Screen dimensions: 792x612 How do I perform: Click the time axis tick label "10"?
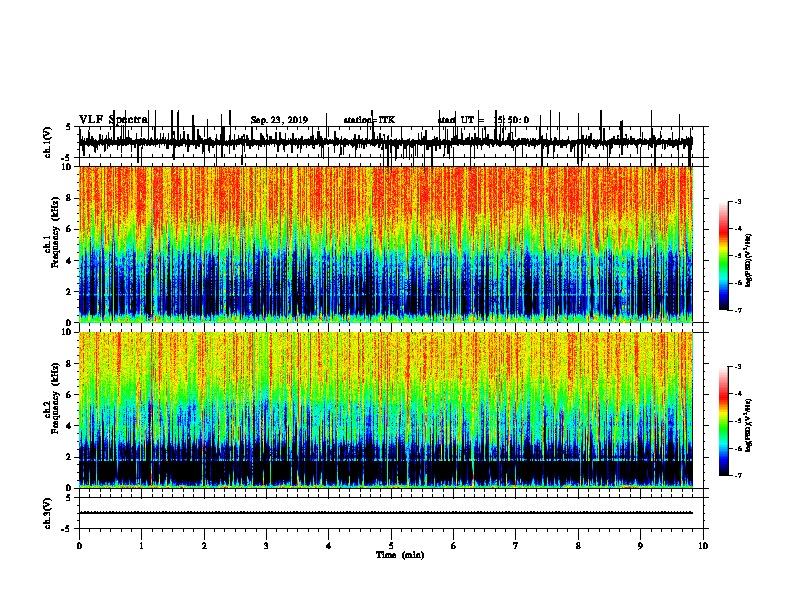coord(703,546)
